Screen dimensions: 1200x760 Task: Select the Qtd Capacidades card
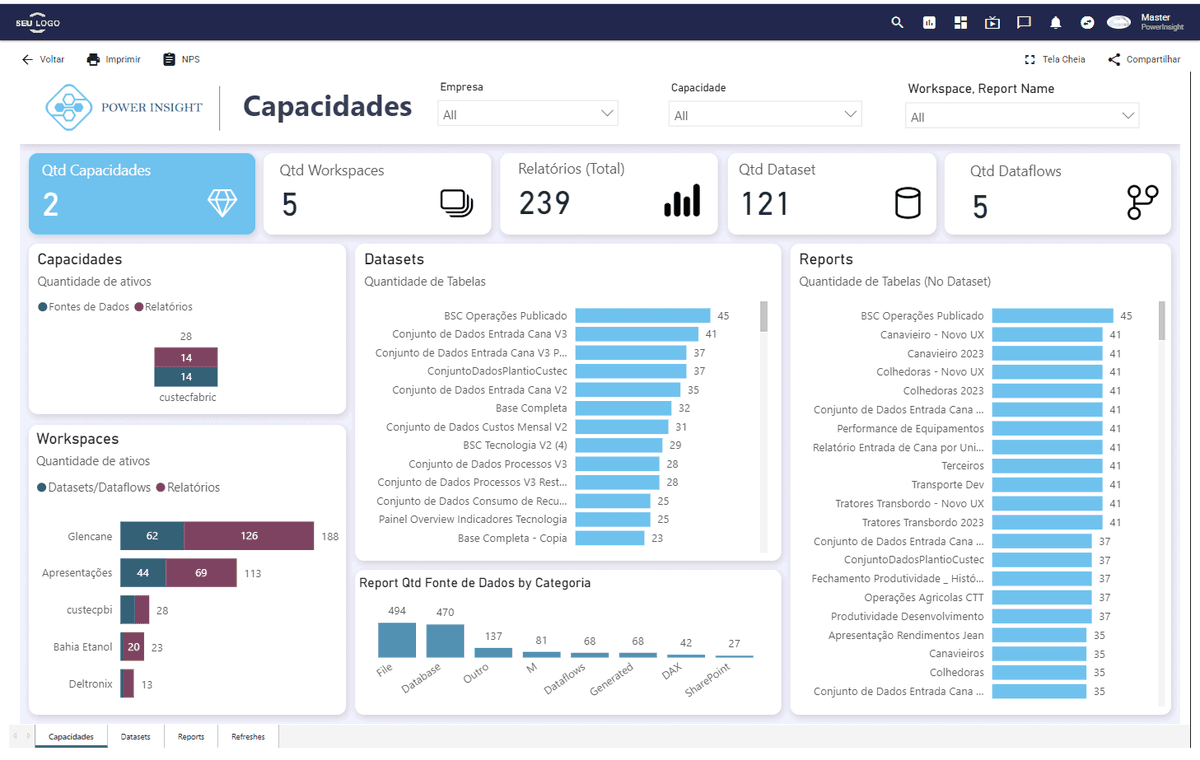142,193
